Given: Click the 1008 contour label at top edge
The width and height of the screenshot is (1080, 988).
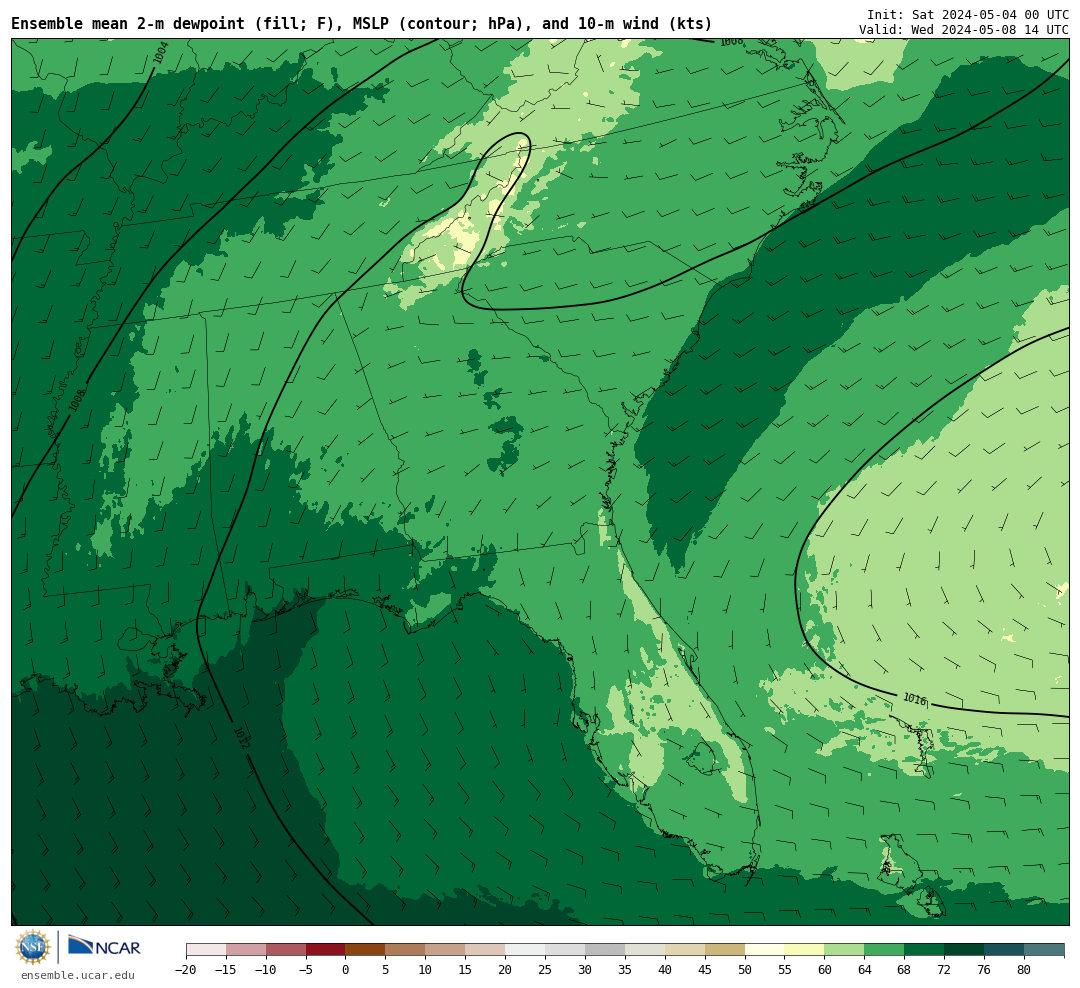Looking at the screenshot, I should (731, 42).
